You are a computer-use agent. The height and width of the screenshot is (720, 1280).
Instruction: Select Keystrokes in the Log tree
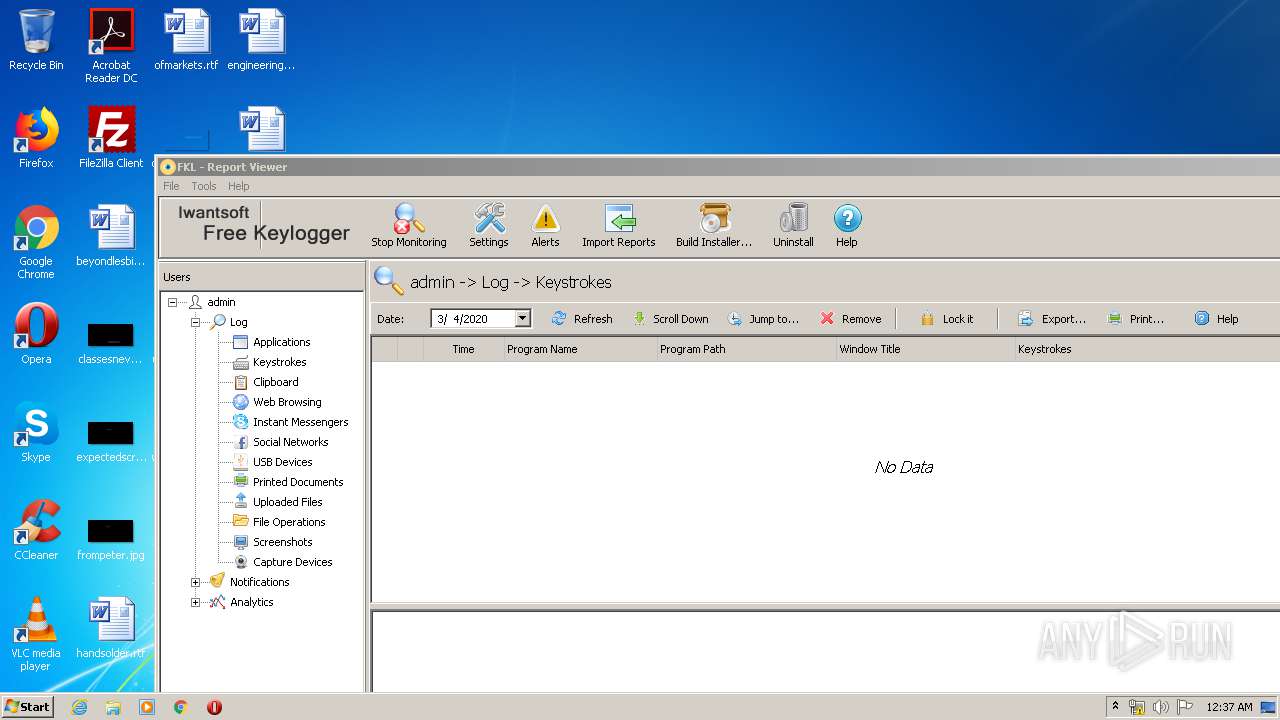point(279,362)
